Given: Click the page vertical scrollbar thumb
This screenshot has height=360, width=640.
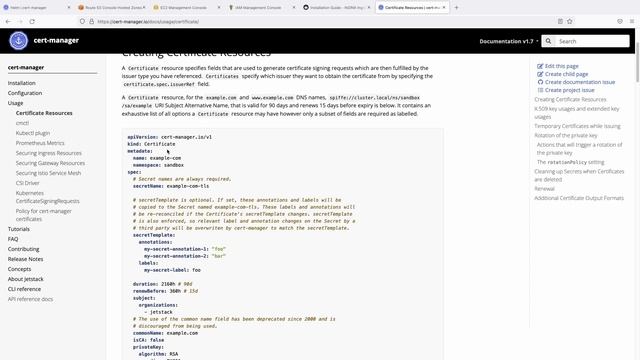Looking at the screenshot, I should tap(637, 61).
